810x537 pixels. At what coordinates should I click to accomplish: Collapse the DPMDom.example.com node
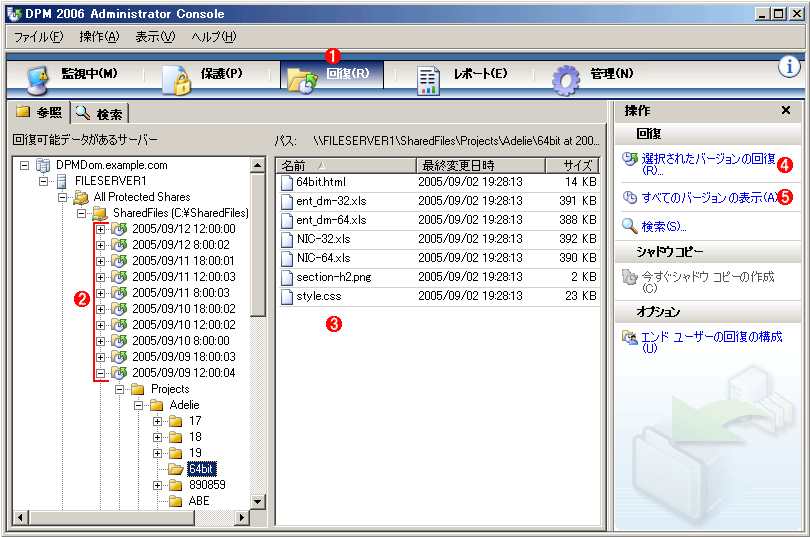coord(24,165)
